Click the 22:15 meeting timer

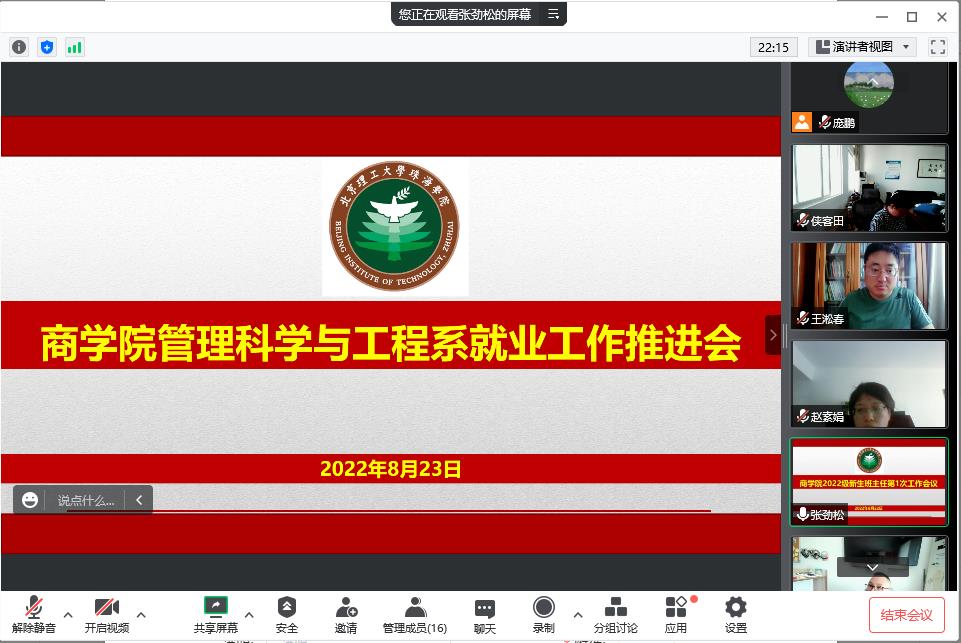coord(773,47)
